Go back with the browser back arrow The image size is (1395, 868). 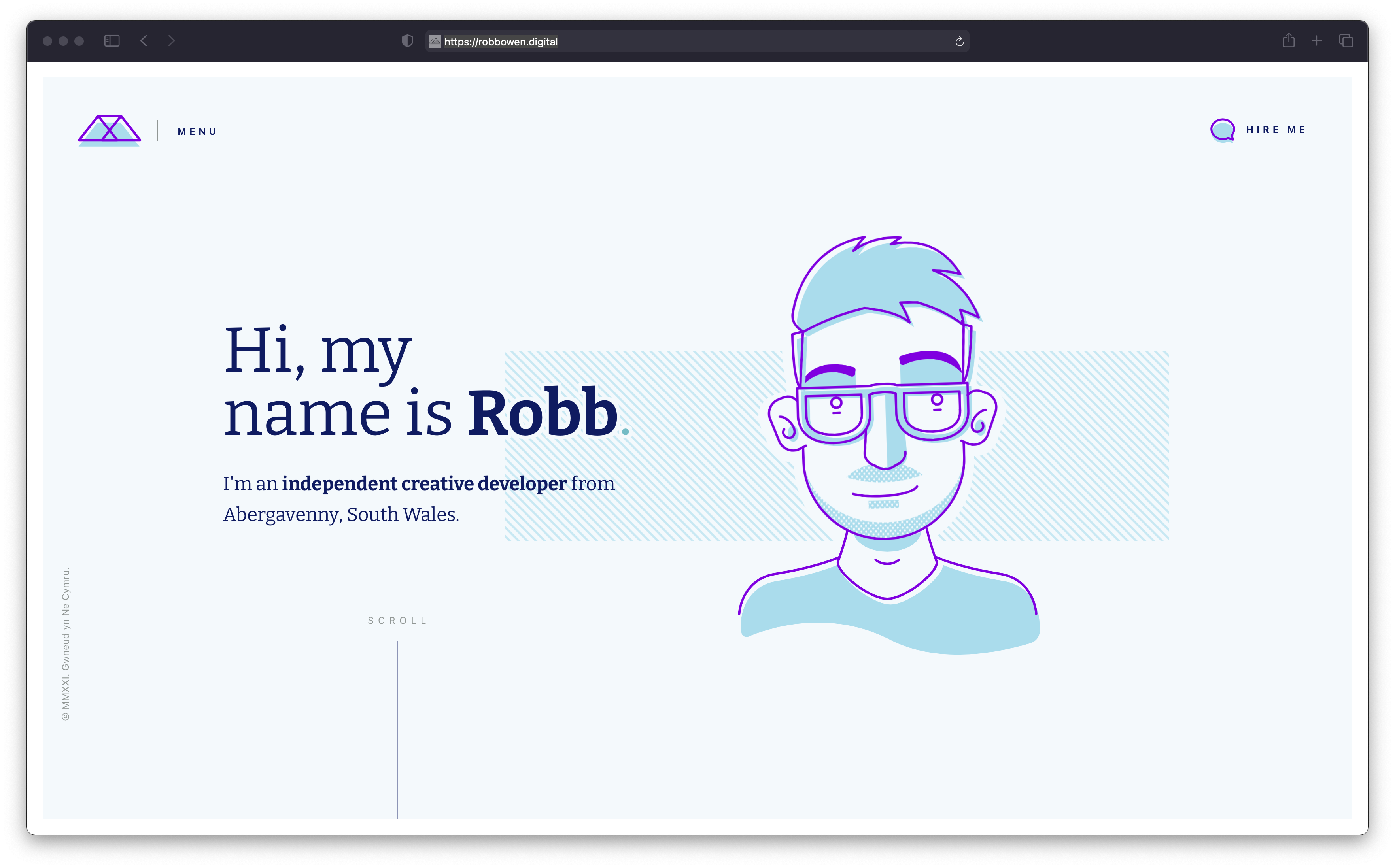[144, 41]
